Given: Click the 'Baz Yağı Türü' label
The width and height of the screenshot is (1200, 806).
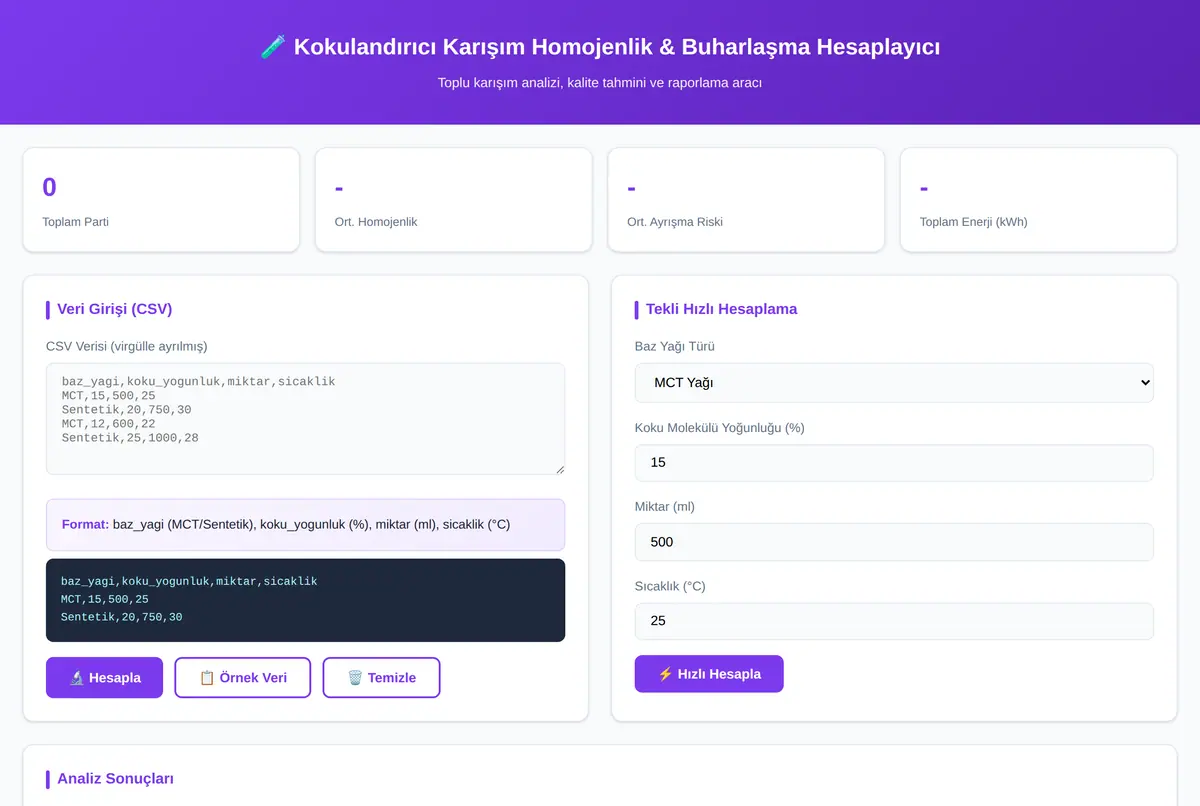Looking at the screenshot, I should (675, 347).
